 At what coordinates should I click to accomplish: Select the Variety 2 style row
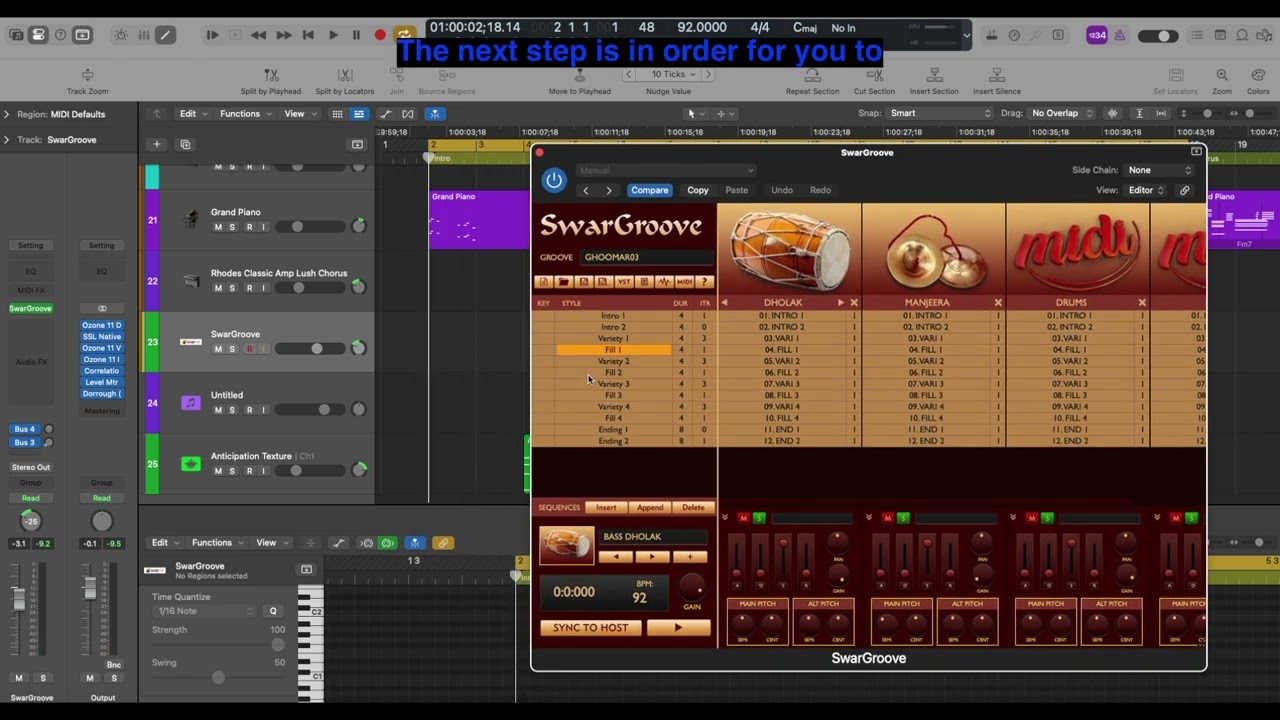point(613,361)
